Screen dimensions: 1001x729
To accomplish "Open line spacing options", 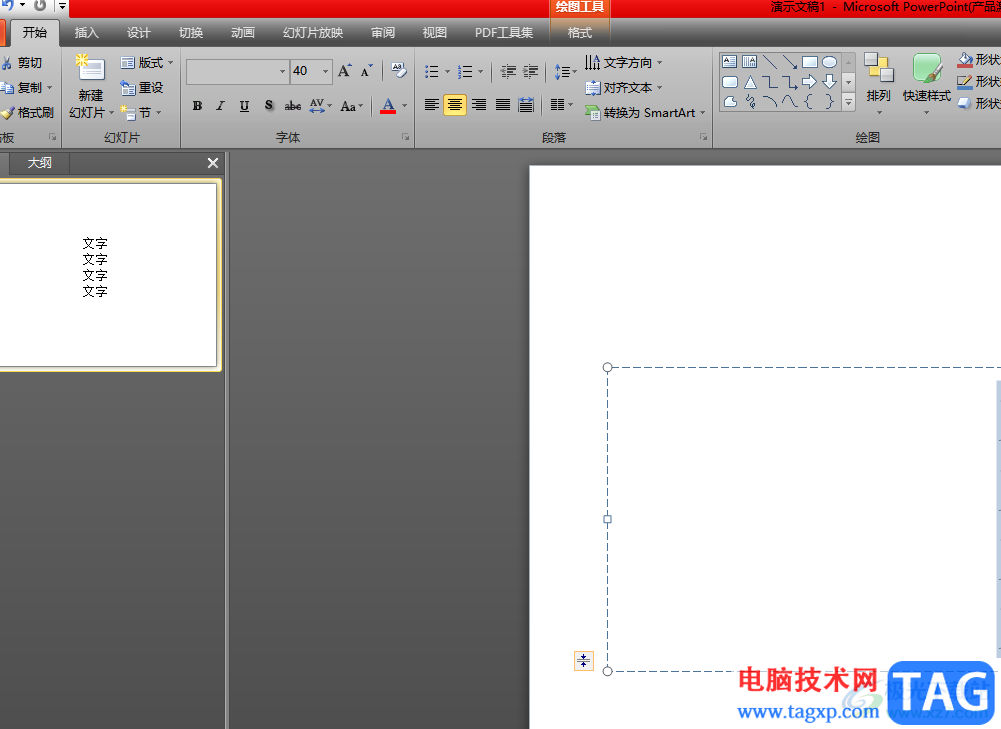I will click(565, 71).
